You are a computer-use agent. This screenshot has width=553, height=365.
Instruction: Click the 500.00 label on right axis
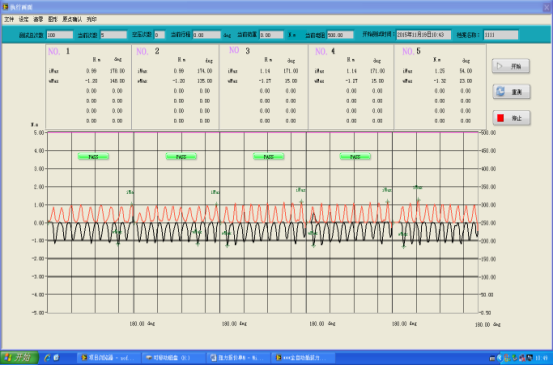coord(489,133)
